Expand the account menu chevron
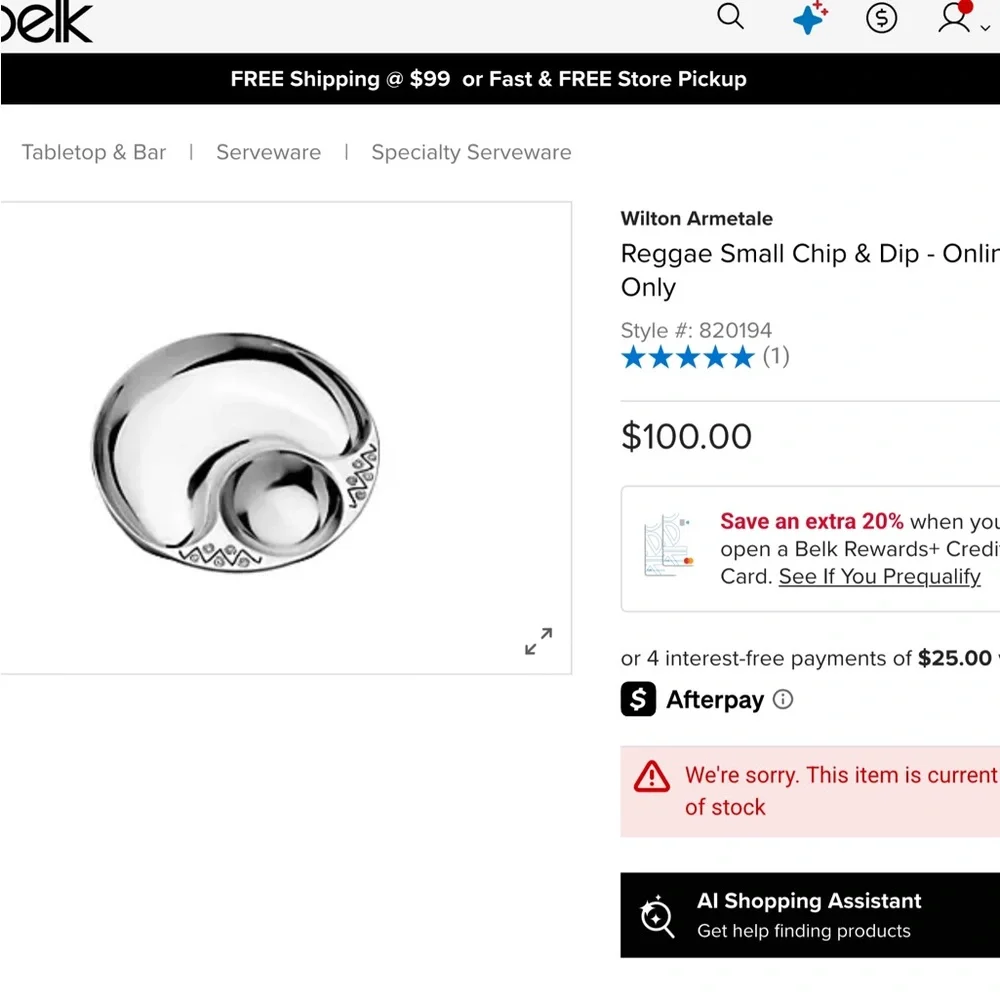1000x1000 pixels. click(x=985, y=28)
